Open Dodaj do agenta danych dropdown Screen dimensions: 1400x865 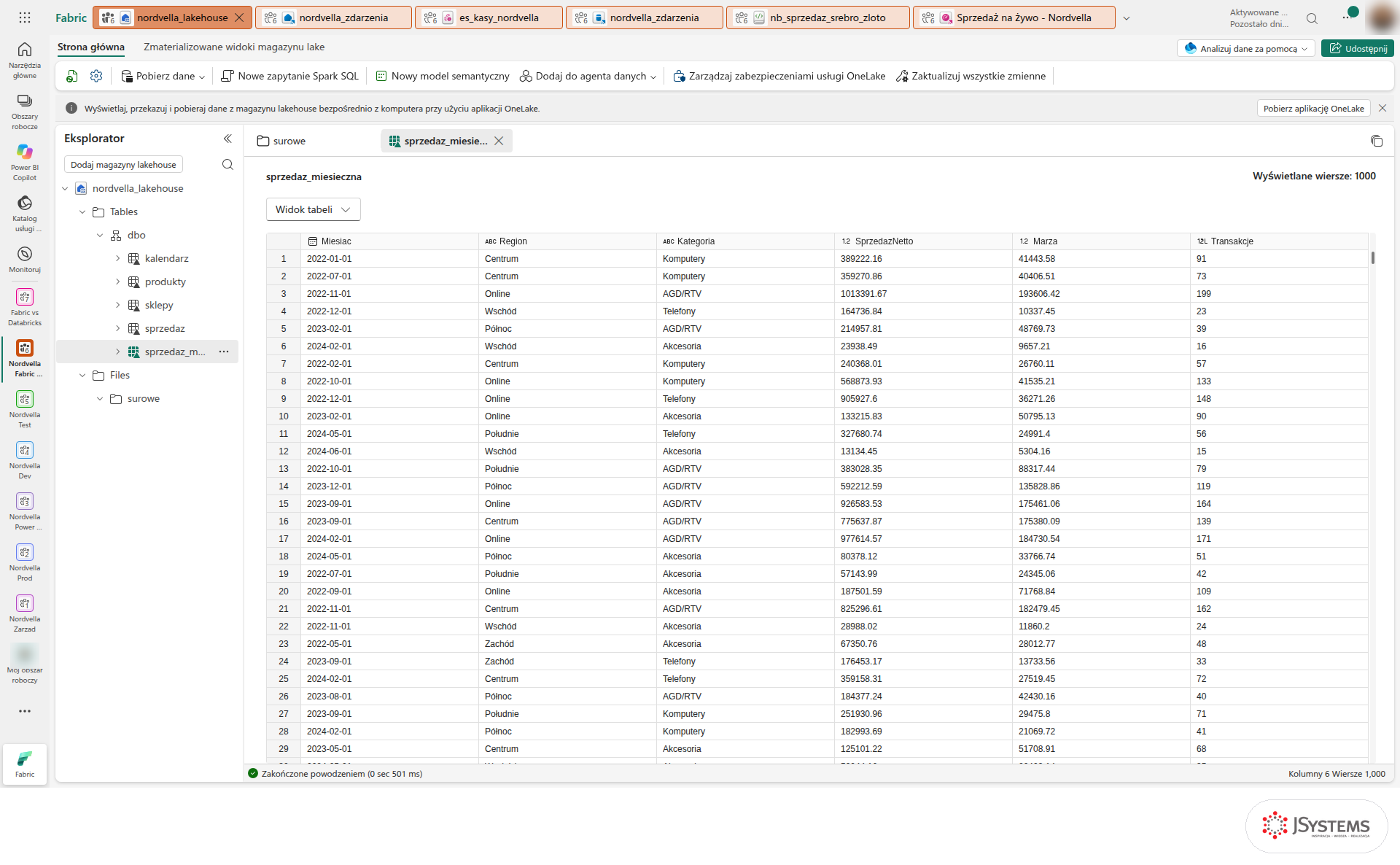pos(588,76)
